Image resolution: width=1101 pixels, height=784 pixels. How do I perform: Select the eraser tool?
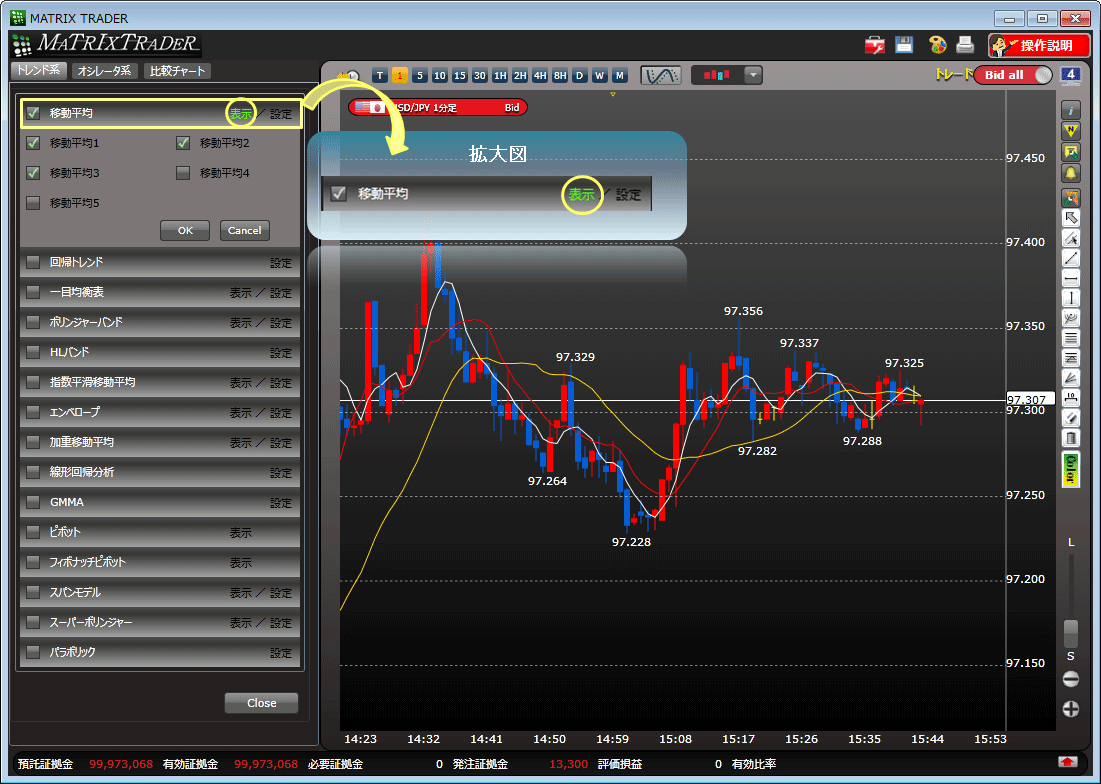point(1071,419)
